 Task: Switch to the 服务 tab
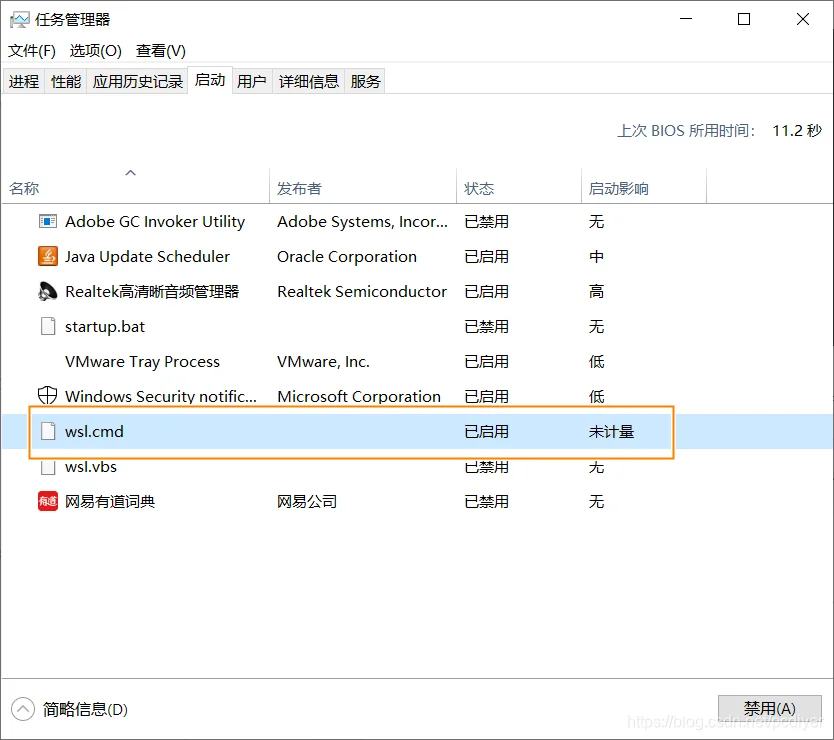click(365, 81)
